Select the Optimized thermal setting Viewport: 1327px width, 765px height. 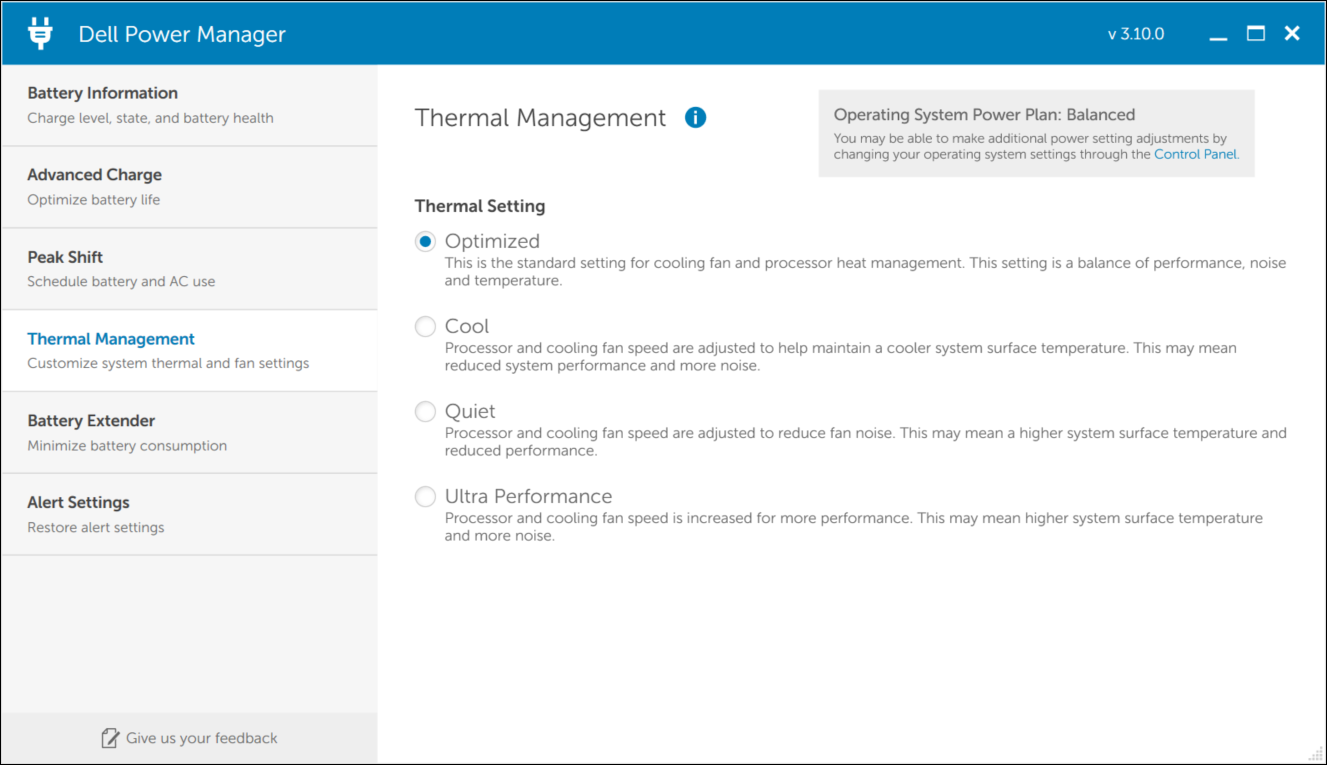click(426, 241)
